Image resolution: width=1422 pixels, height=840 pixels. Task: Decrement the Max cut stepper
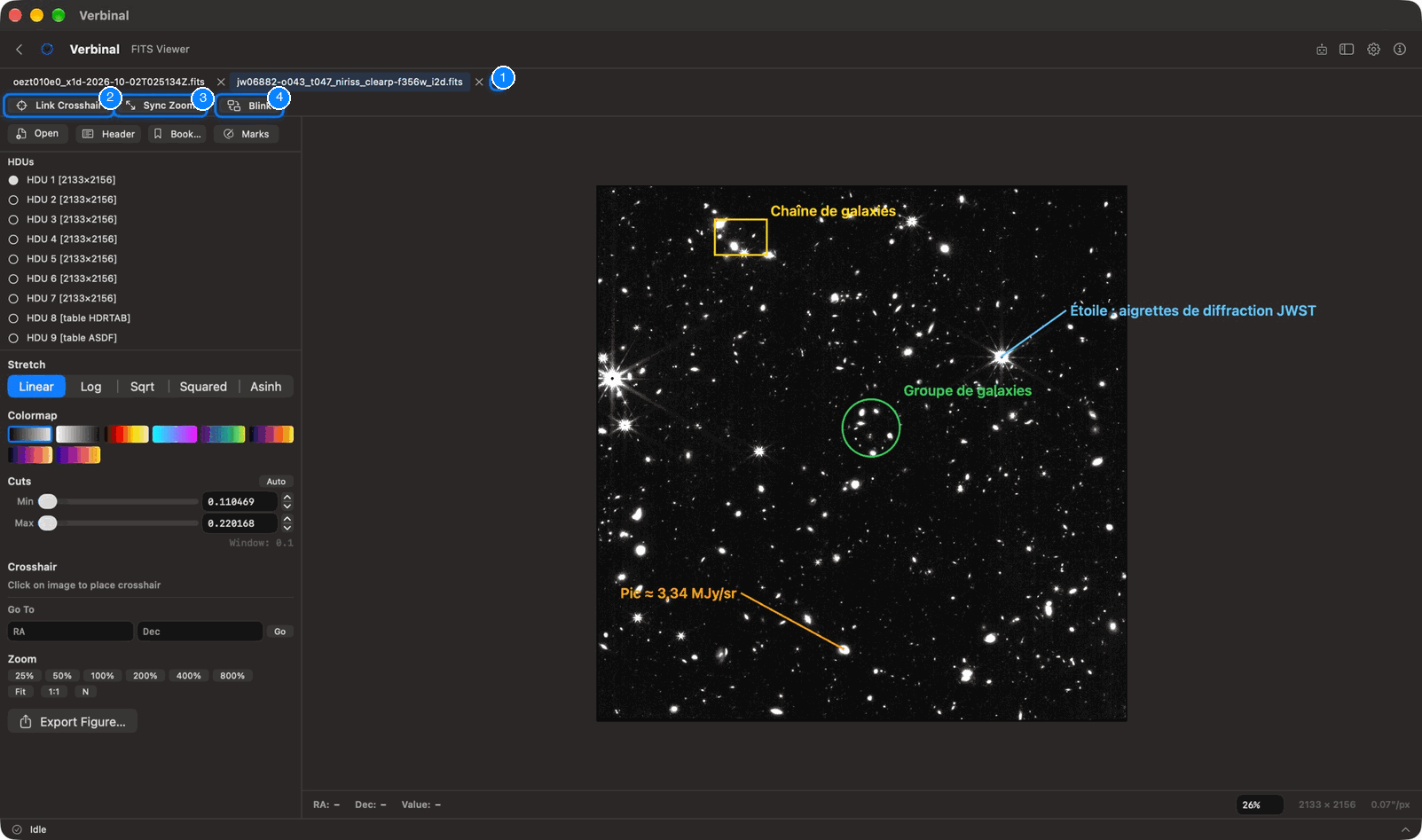(x=287, y=528)
